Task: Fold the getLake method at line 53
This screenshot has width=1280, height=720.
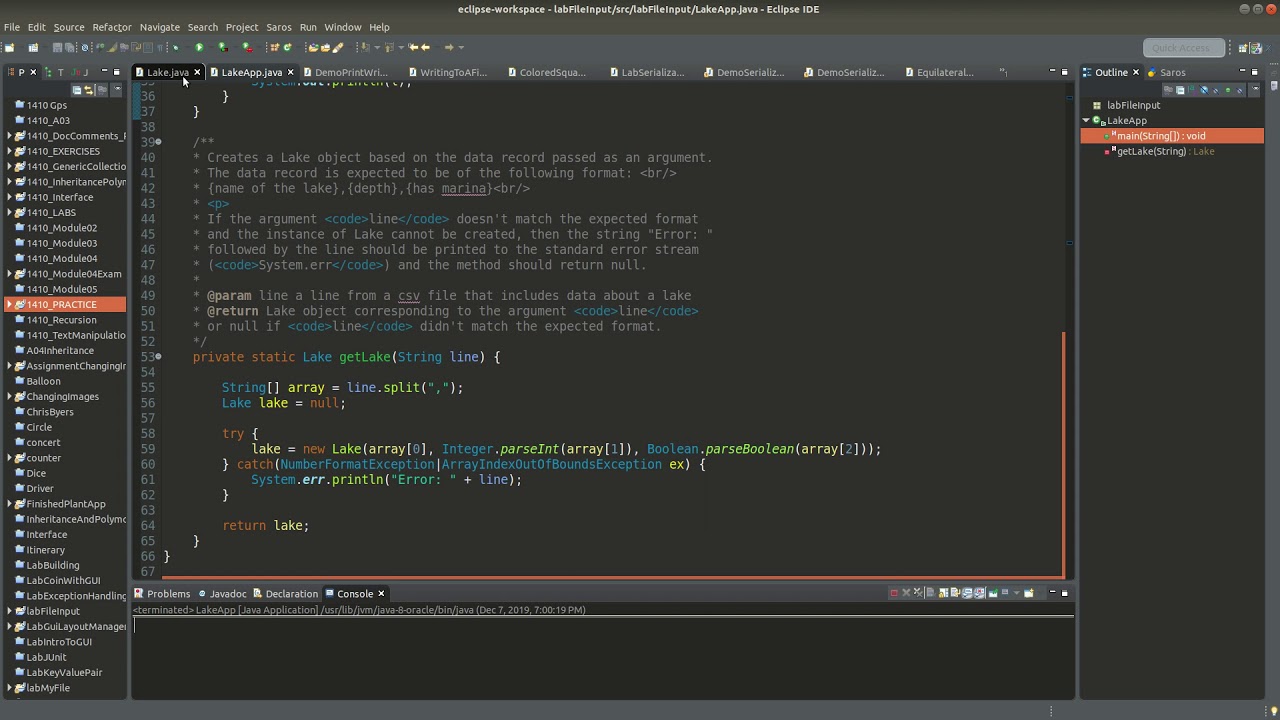Action: point(158,357)
